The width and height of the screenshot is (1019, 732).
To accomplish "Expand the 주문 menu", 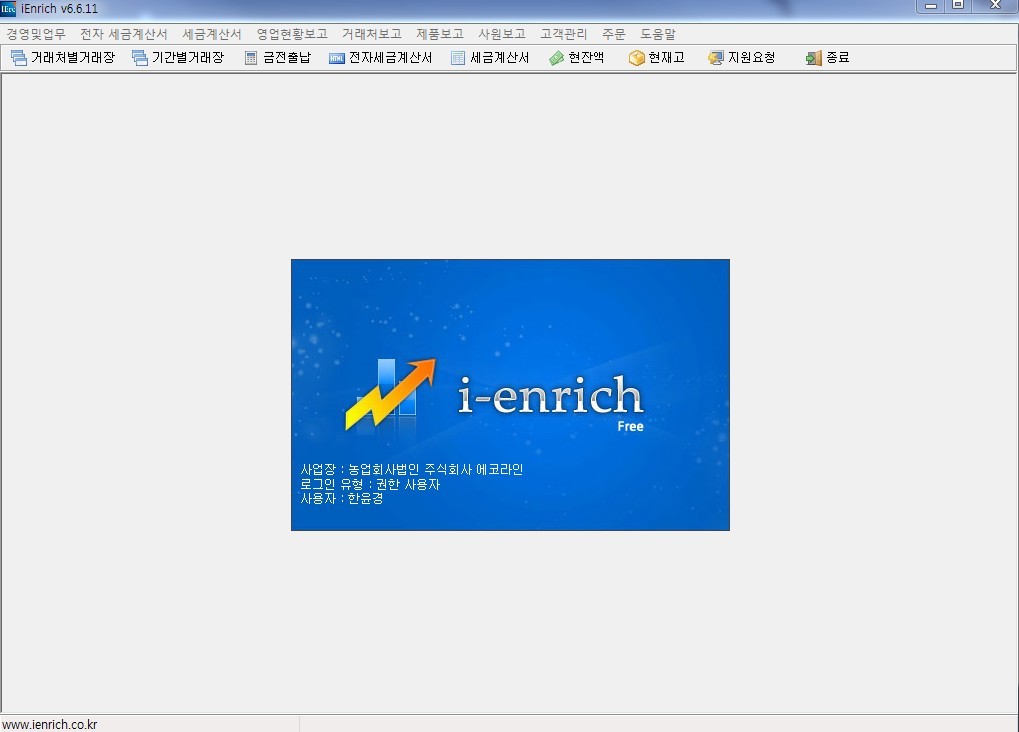I will (x=613, y=34).
